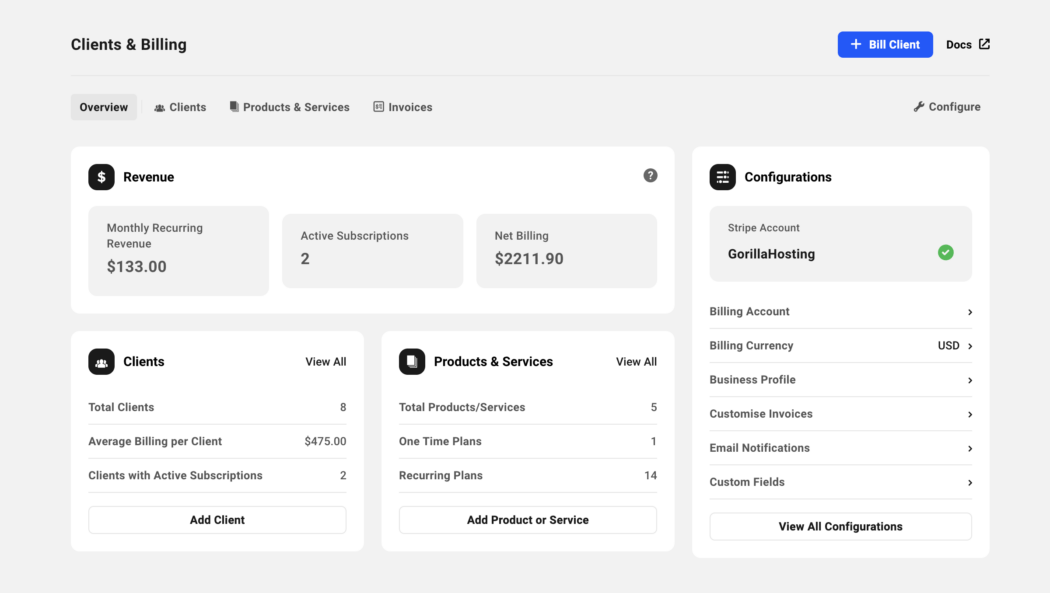Switch to the Clients tab
Image resolution: width=1050 pixels, height=593 pixels.
(x=180, y=106)
